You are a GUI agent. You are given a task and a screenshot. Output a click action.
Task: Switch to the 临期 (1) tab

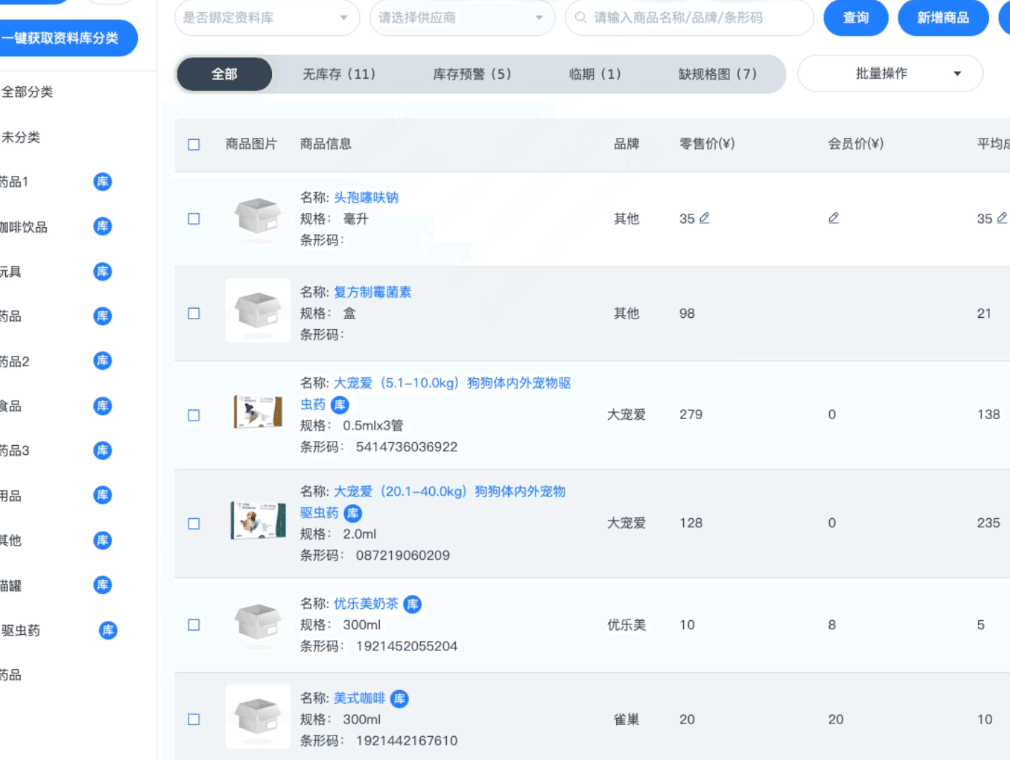point(595,74)
